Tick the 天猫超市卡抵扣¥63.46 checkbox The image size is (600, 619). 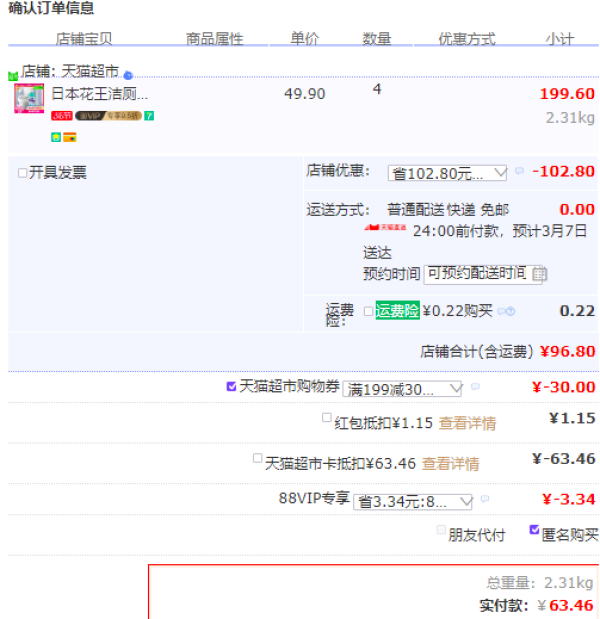257,458
